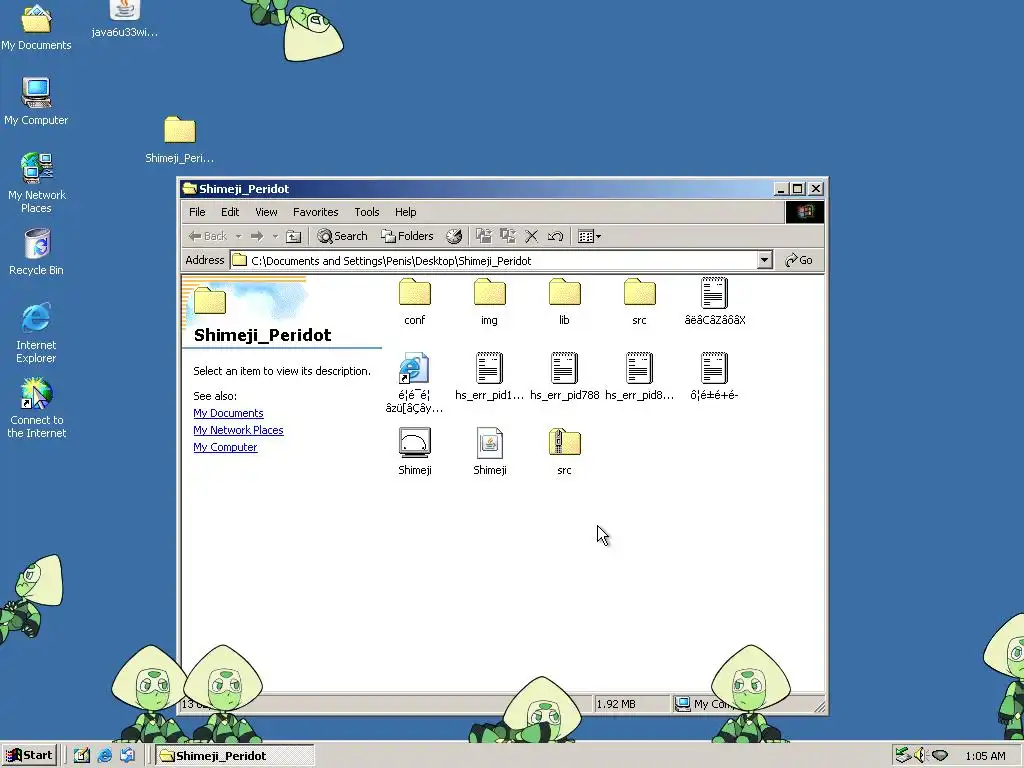Click the Copy To toolbar icon
The width and height of the screenshot is (1024, 768).
point(507,236)
